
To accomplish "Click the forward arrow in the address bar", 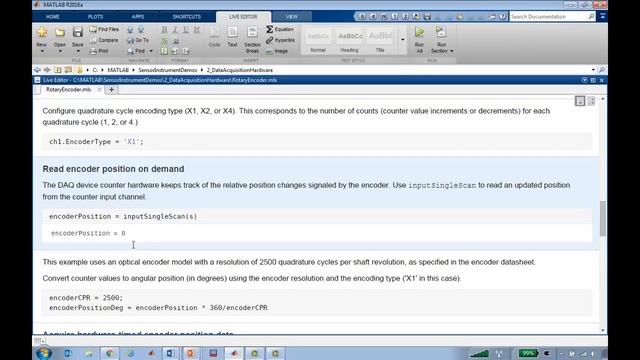I will (47, 70).
